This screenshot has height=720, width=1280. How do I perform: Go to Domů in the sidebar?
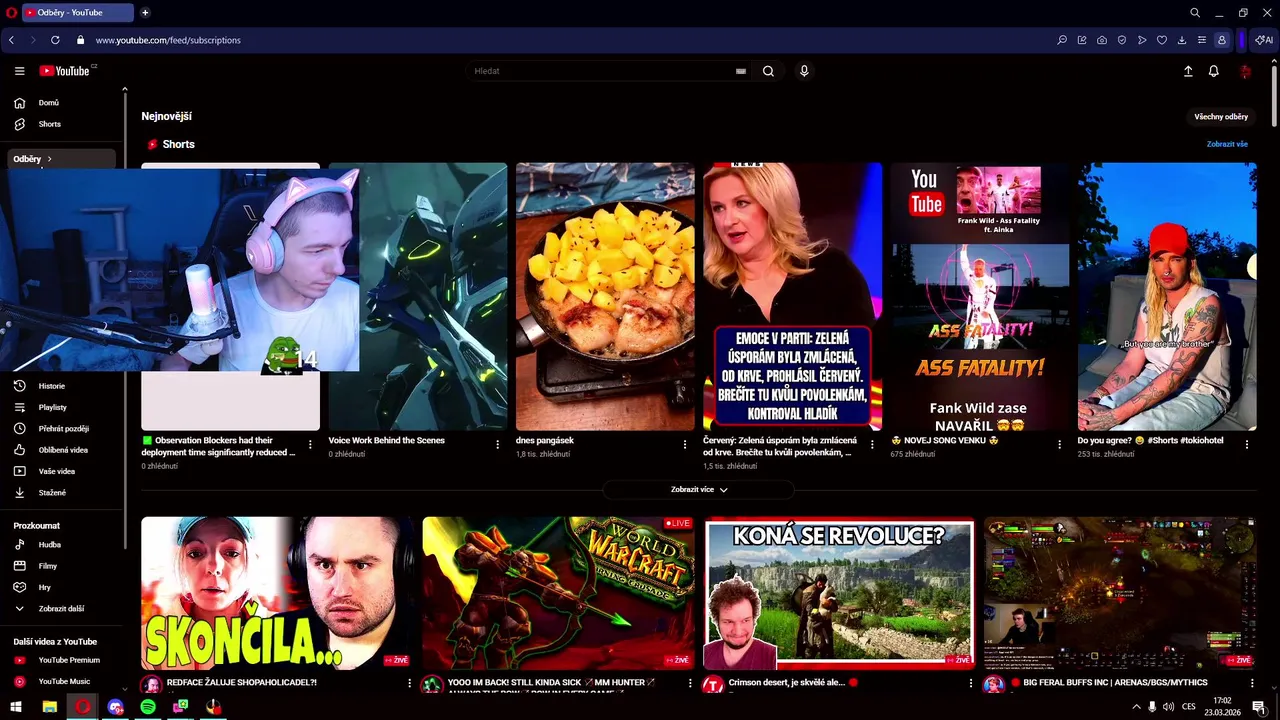(62, 103)
